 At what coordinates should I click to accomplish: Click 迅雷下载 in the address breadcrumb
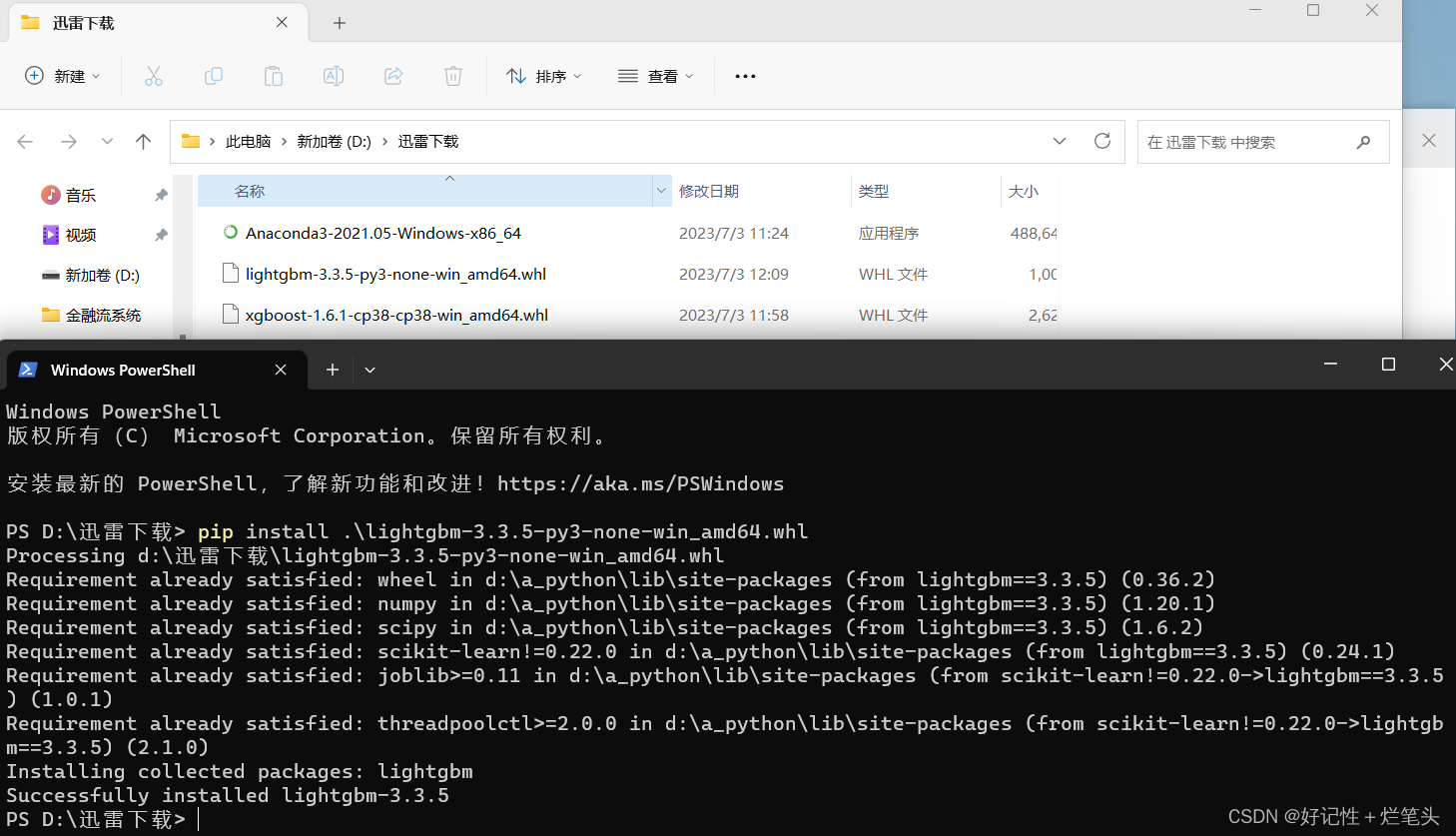[x=428, y=142]
